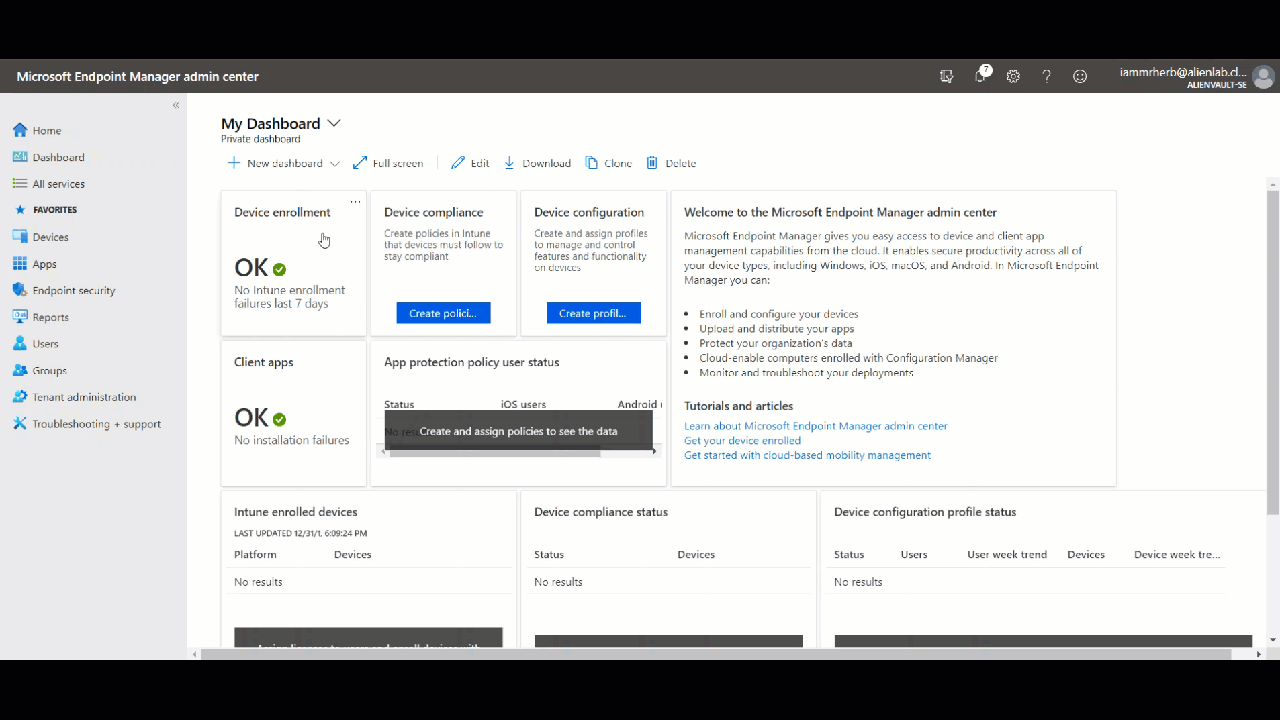The height and width of the screenshot is (720, 1280).
Task: Select Endpoint security menu label
Action: [74, 290]
